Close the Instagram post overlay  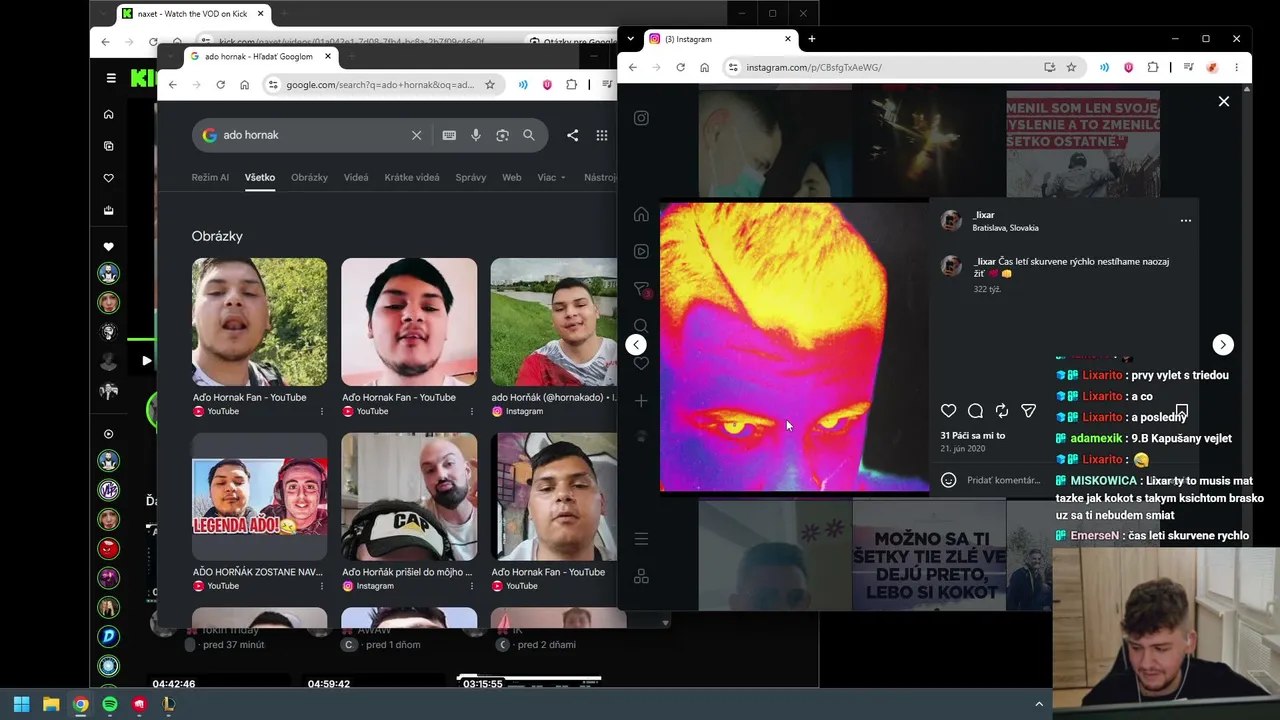[x=1223, y=101]
